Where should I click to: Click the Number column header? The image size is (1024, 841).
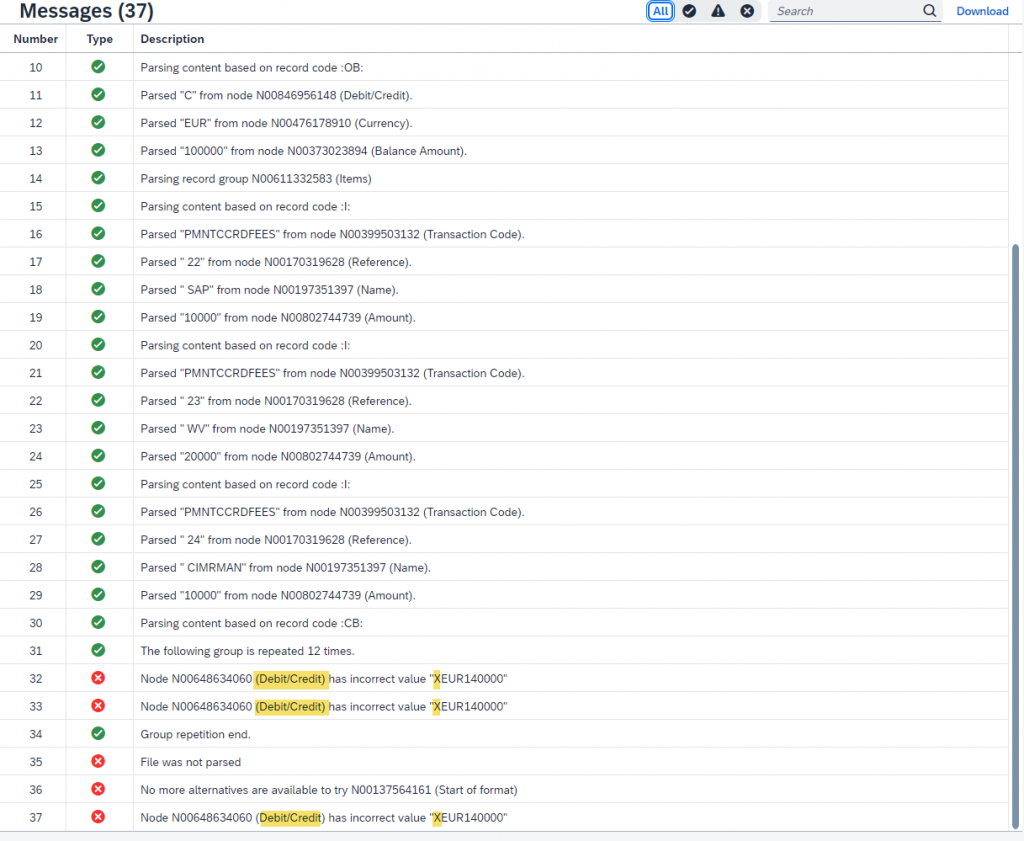(35, 39)
